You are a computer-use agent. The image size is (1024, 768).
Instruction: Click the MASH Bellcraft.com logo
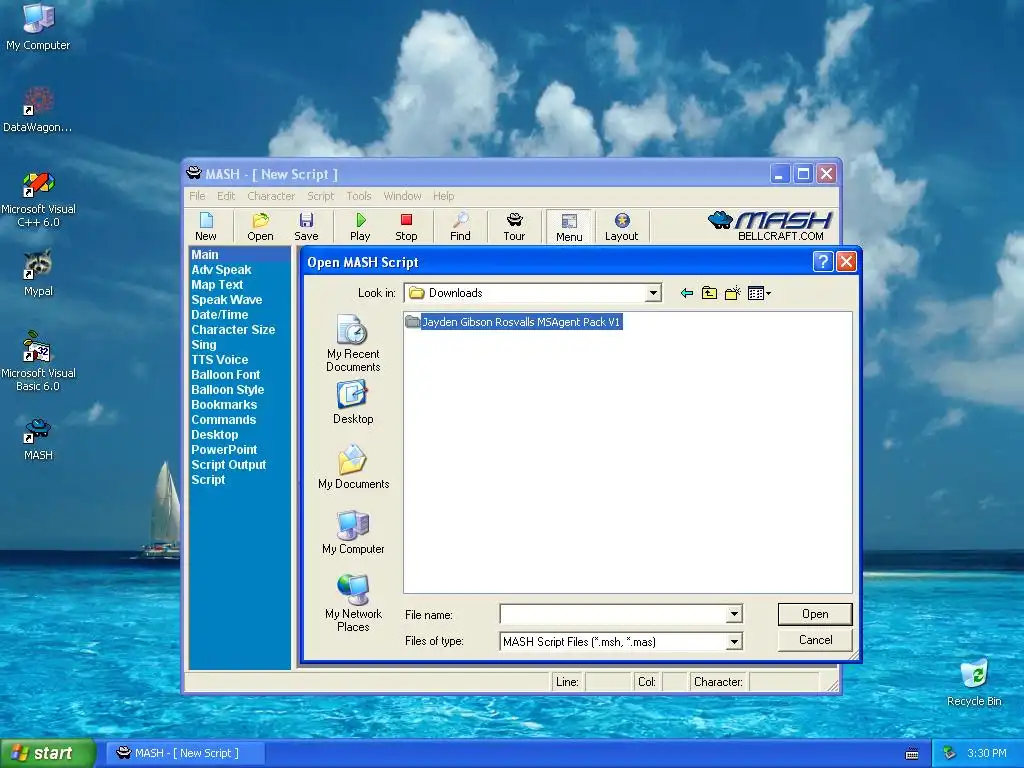tap(771, 226)
